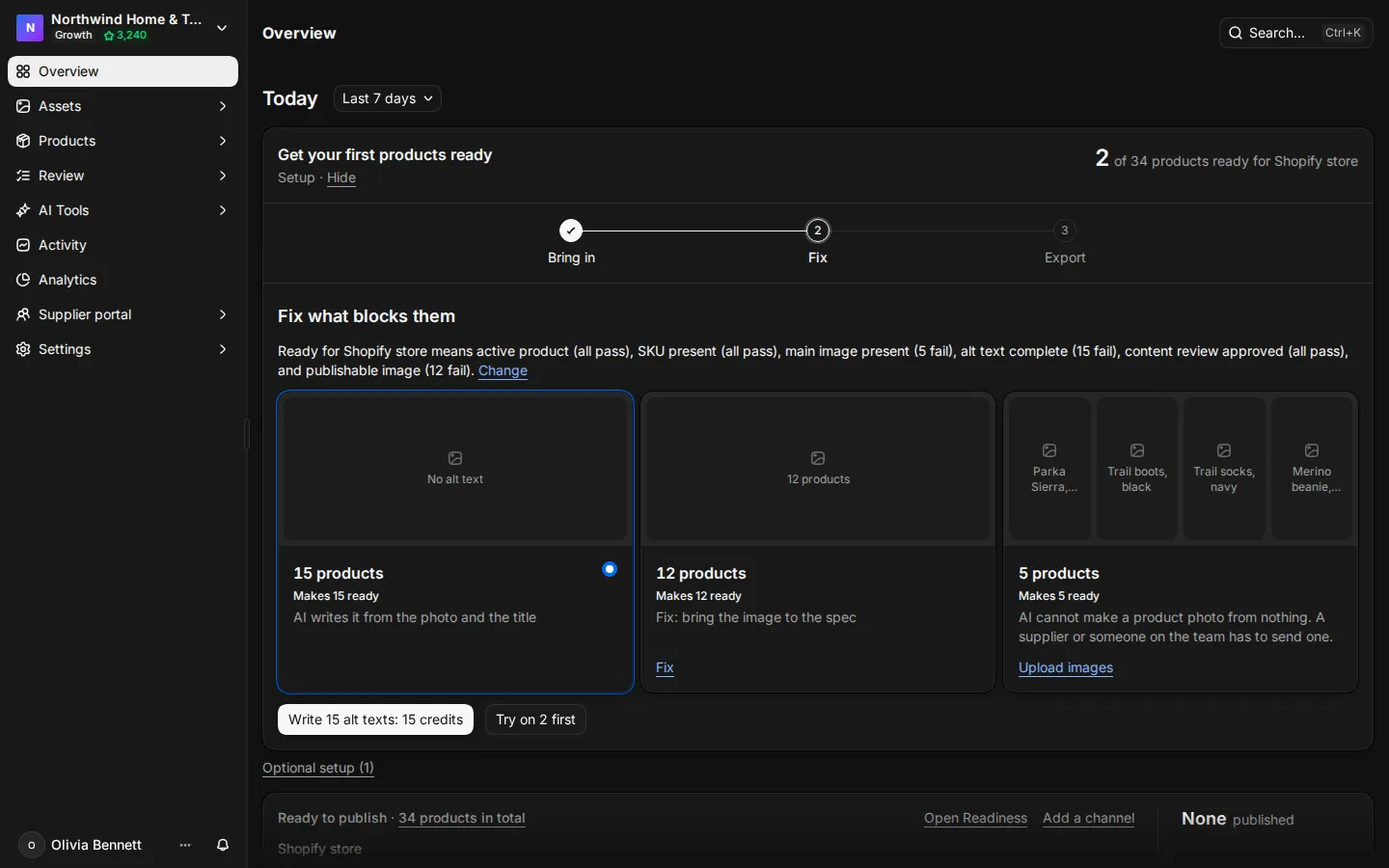
Task: Click the Assets image icon
Action: [x=23, y=106]
